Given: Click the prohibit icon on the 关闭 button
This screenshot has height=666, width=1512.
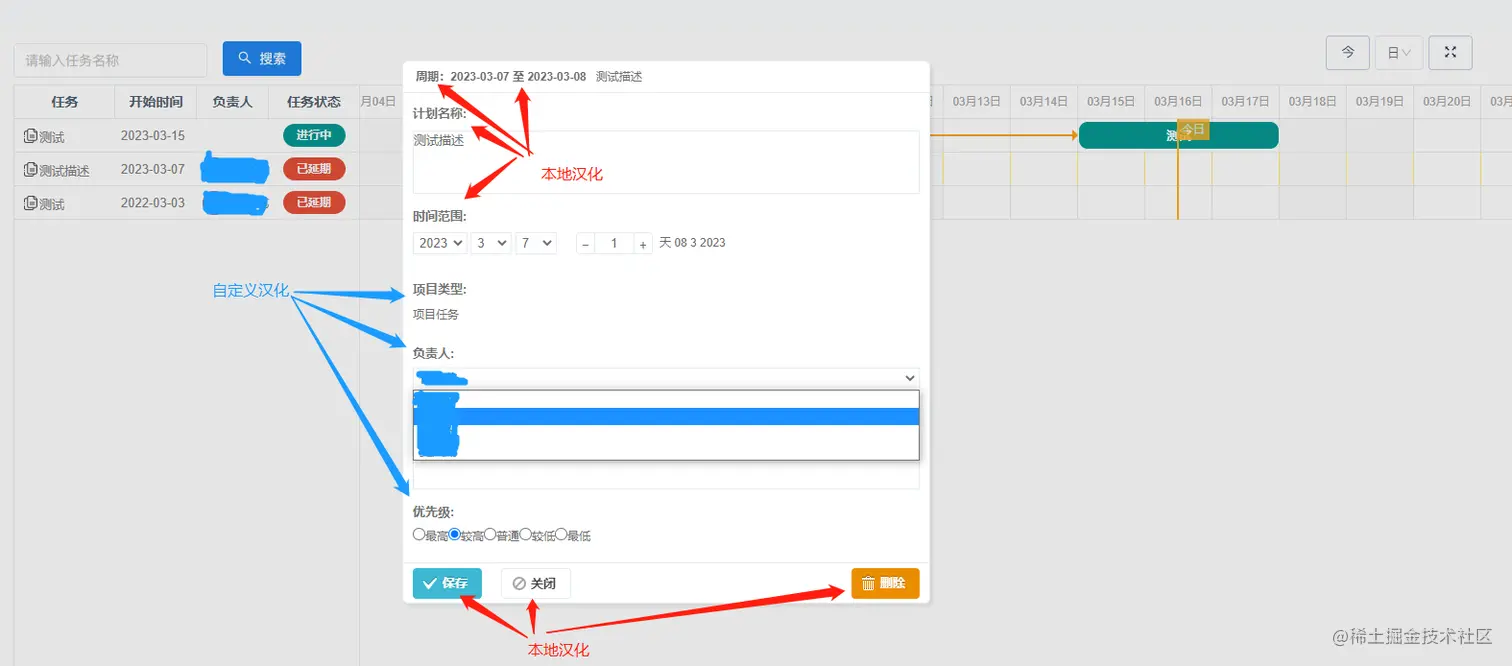Looking at the screenshot, I should 519,583.
